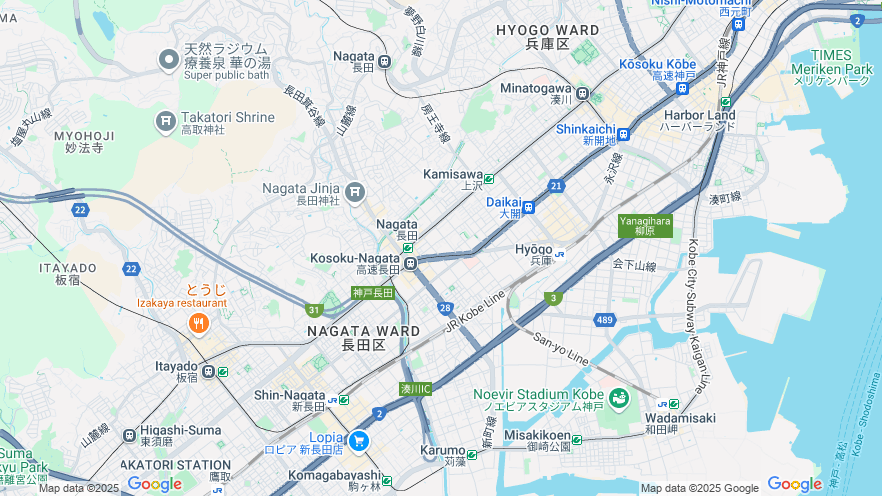Select the Kosoku-Nagata station icon
The width and height of the screenshot is (882, 496).
click(x=411, y=263)
